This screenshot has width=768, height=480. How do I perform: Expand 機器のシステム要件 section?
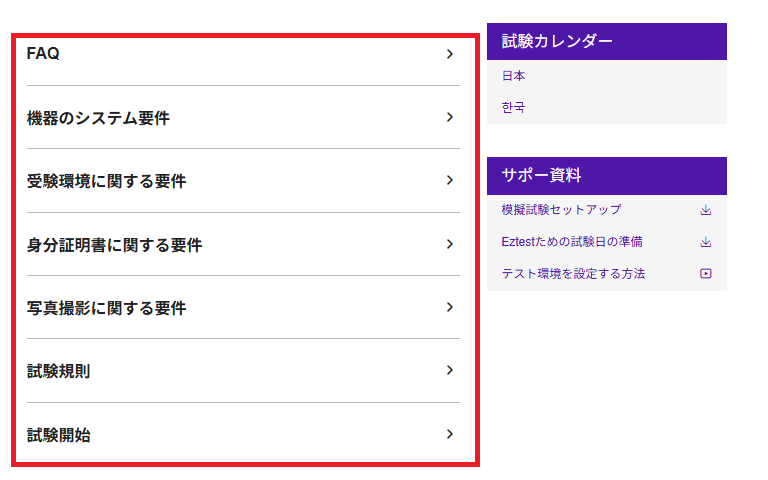(98, 118)
